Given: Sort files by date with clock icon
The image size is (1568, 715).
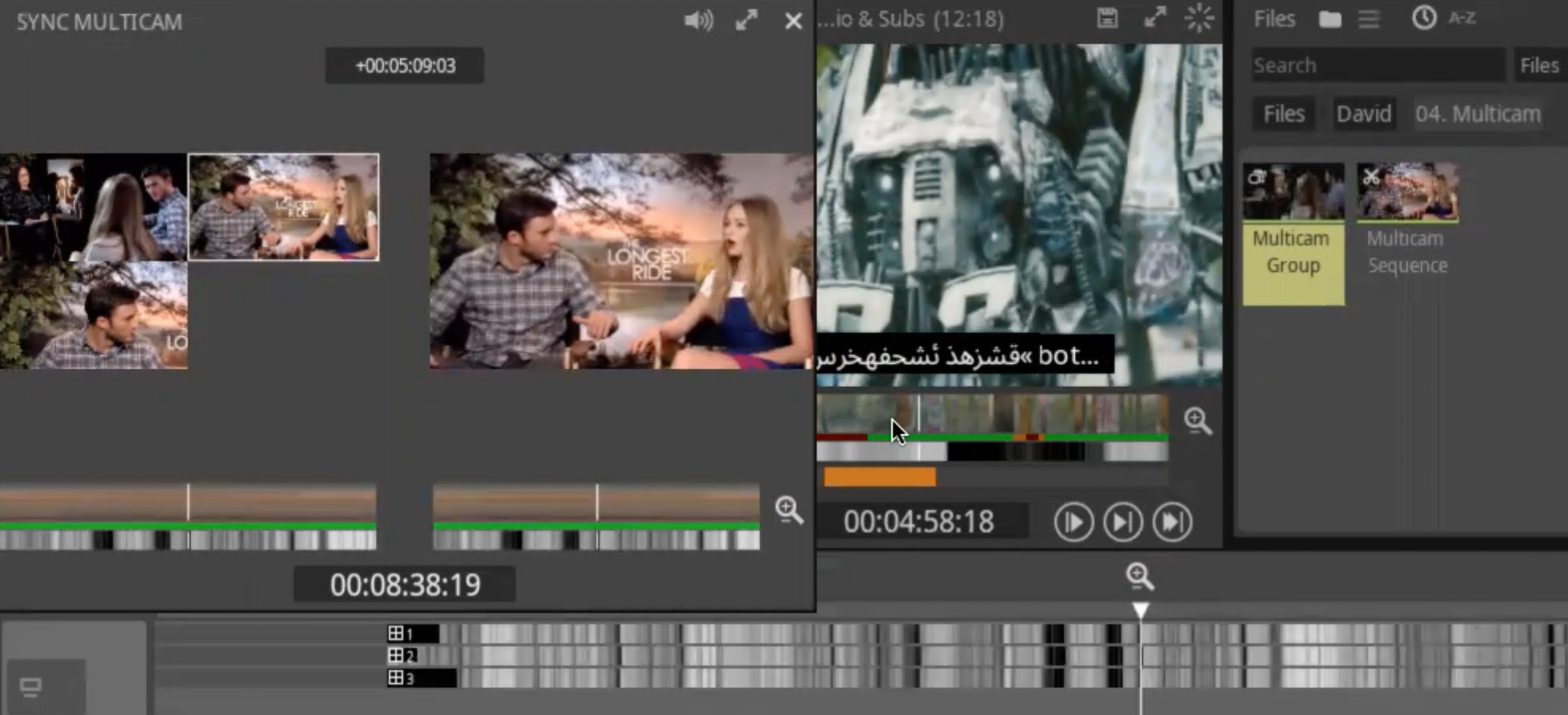Looking at the screenshot, I should 1423,18.
